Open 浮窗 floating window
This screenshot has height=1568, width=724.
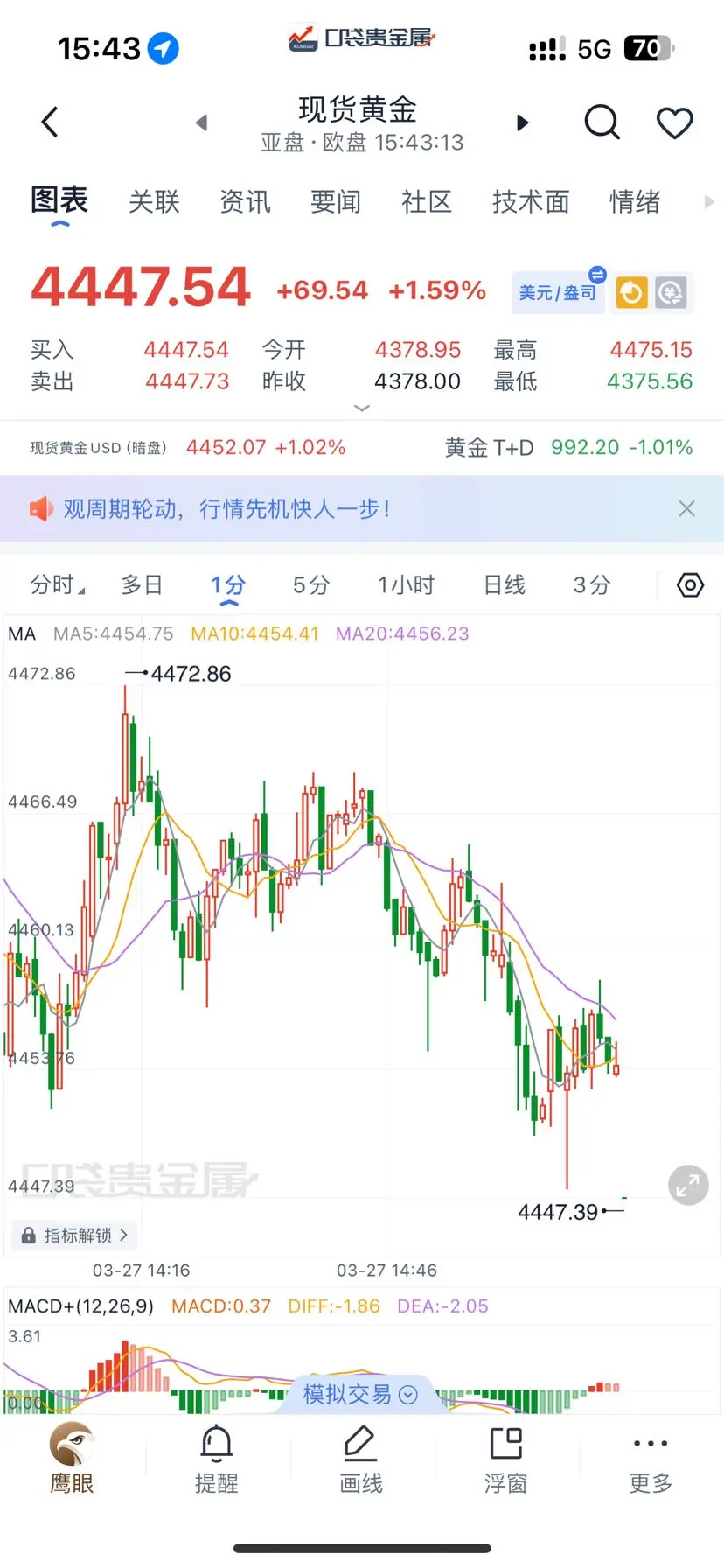[505, 1458]
